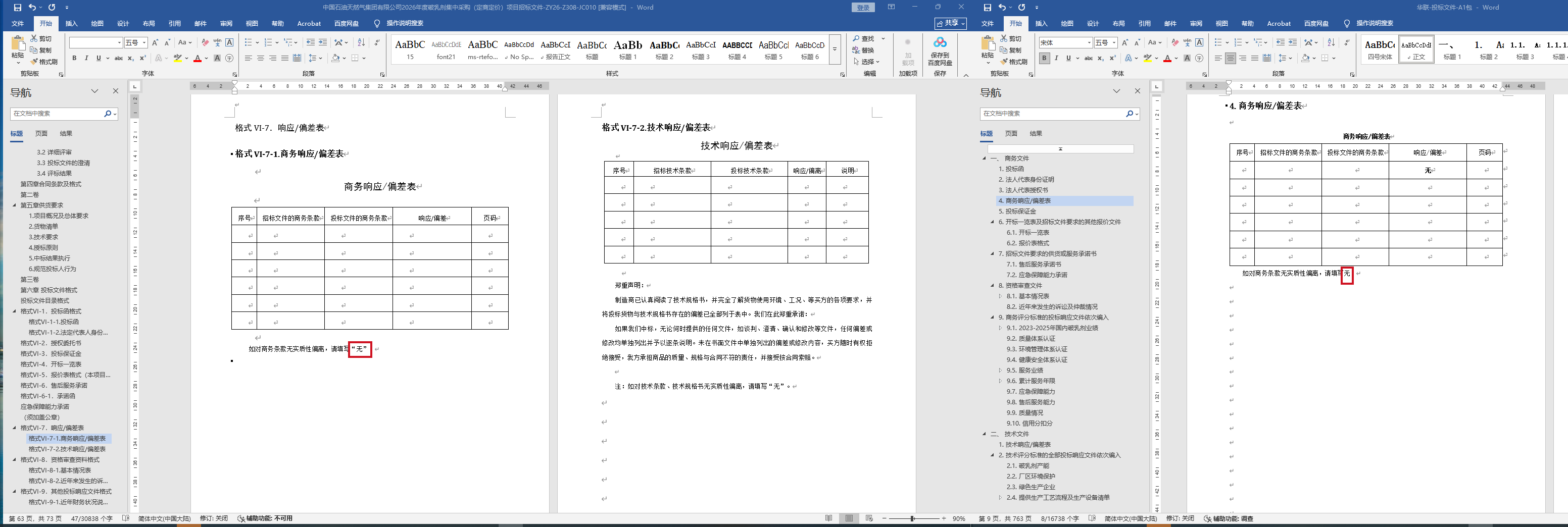Viewport: 1568px width, 527px height.
Task: Open the font size dropdown in the left window
Action: click(x=144, y=42)
